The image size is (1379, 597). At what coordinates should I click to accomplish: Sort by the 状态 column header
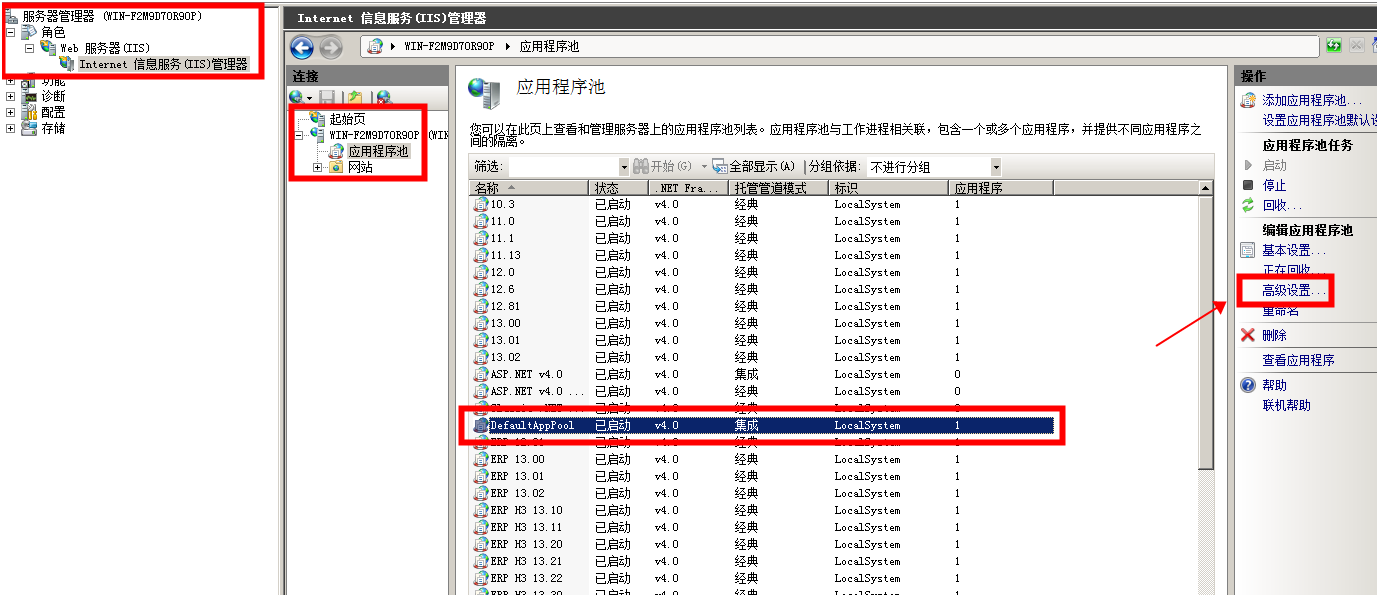619,188
